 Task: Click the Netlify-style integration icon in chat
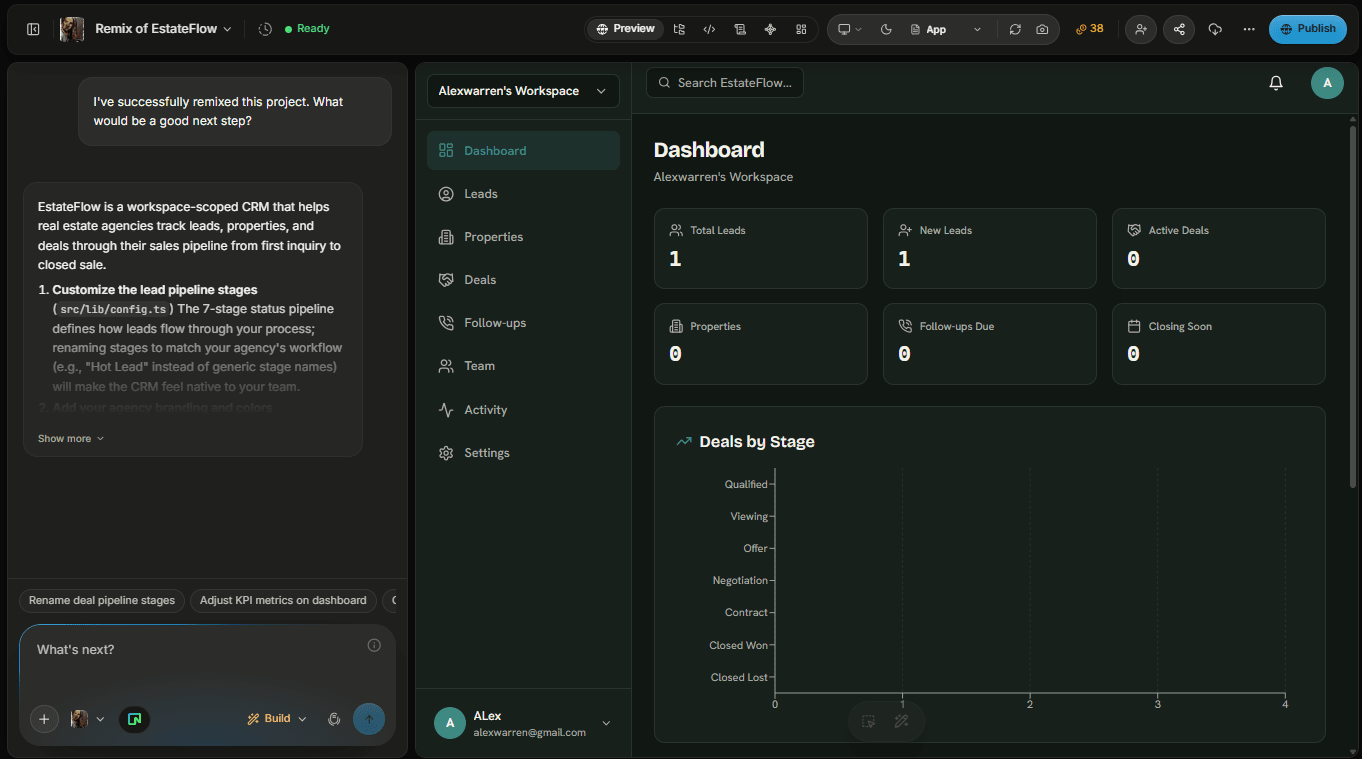(135, 719)
